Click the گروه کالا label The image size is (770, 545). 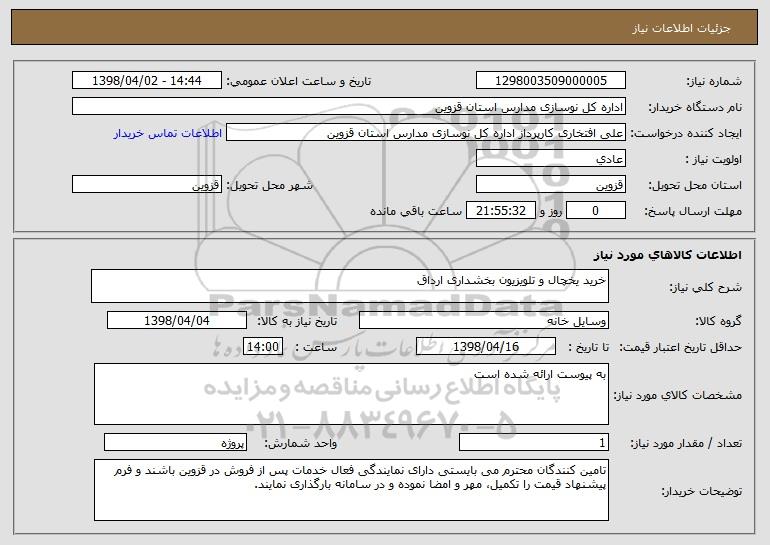point(718,321)
